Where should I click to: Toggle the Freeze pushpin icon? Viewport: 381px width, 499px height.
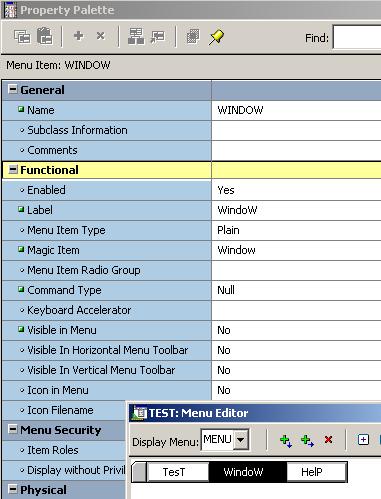coord(216,37)
